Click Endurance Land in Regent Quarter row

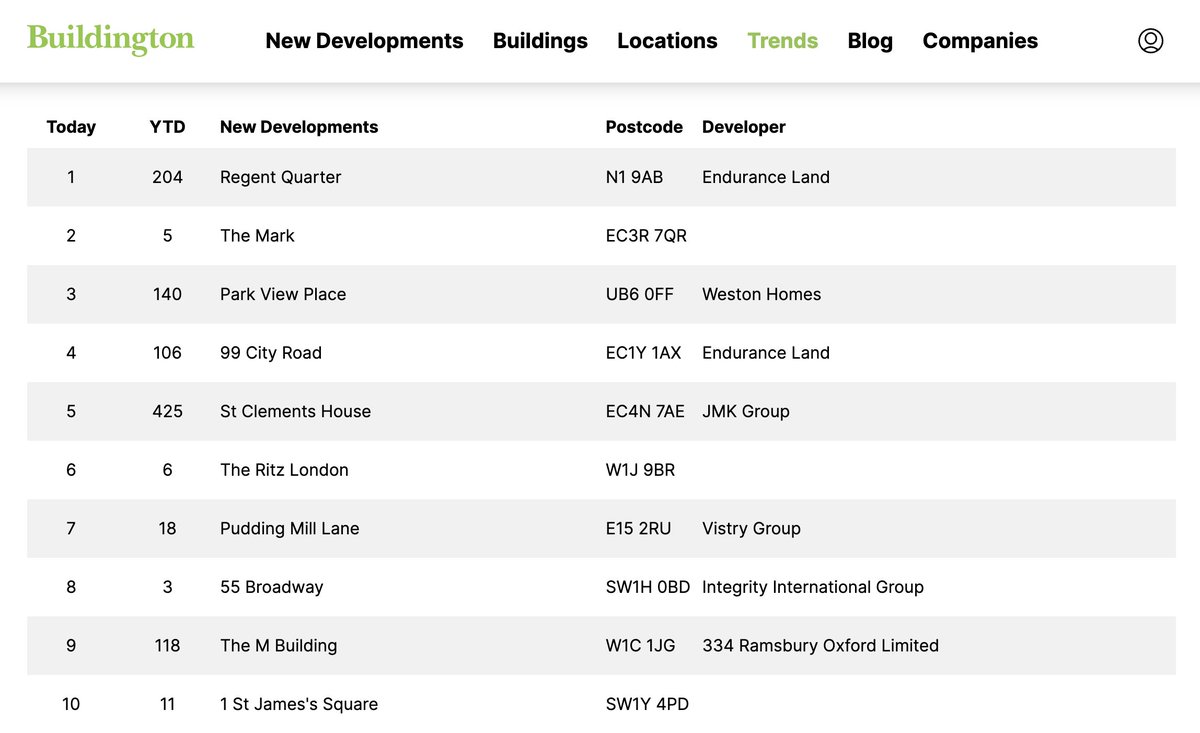[766, 177]
